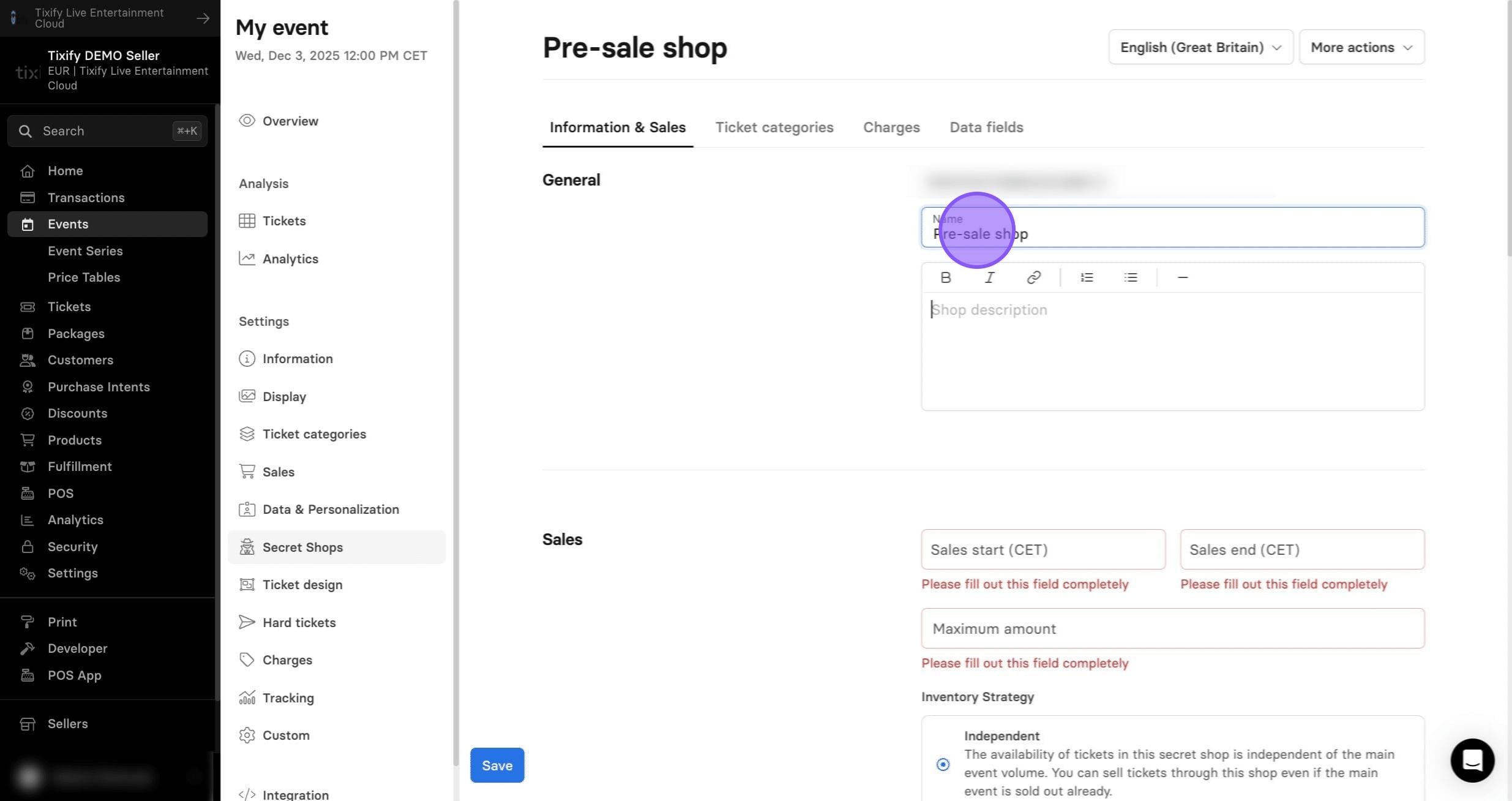Screen dimensions: 1512x801
Task: Insert a link in shop description
Action: pos(1033,277)
